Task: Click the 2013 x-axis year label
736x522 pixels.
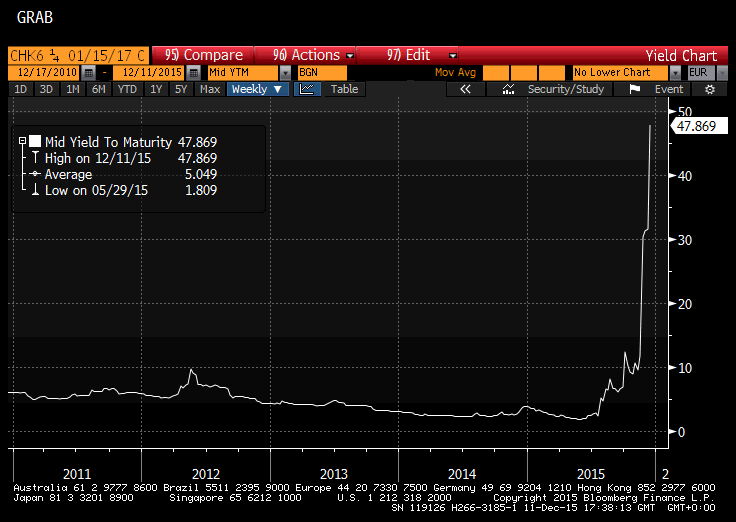Action: pyautogui.click(x=334, y=474)
